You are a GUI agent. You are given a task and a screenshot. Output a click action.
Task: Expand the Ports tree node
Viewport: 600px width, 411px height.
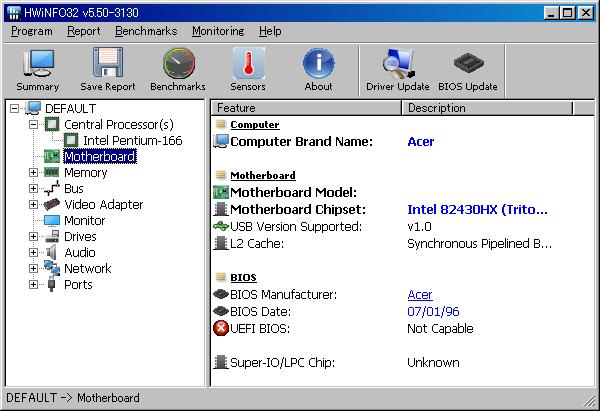point(33,285)
